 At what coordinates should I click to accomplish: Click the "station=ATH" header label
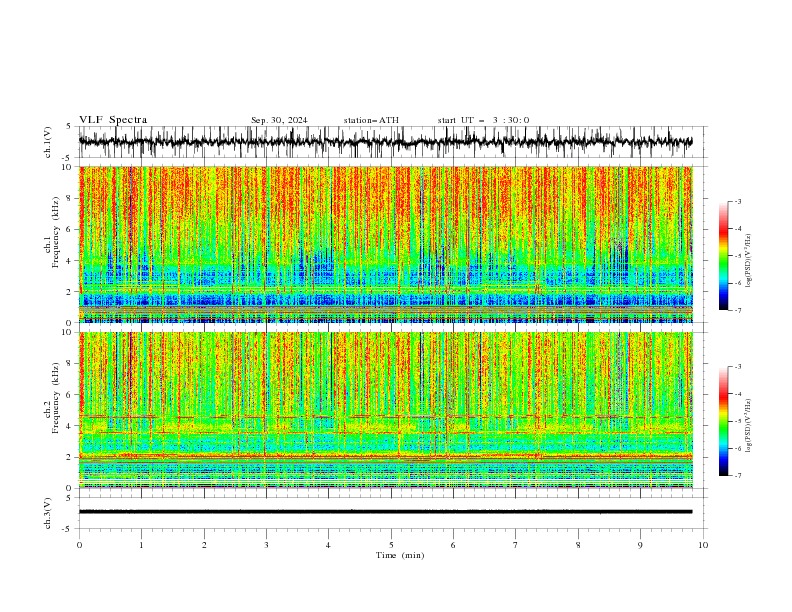point(371,120)
